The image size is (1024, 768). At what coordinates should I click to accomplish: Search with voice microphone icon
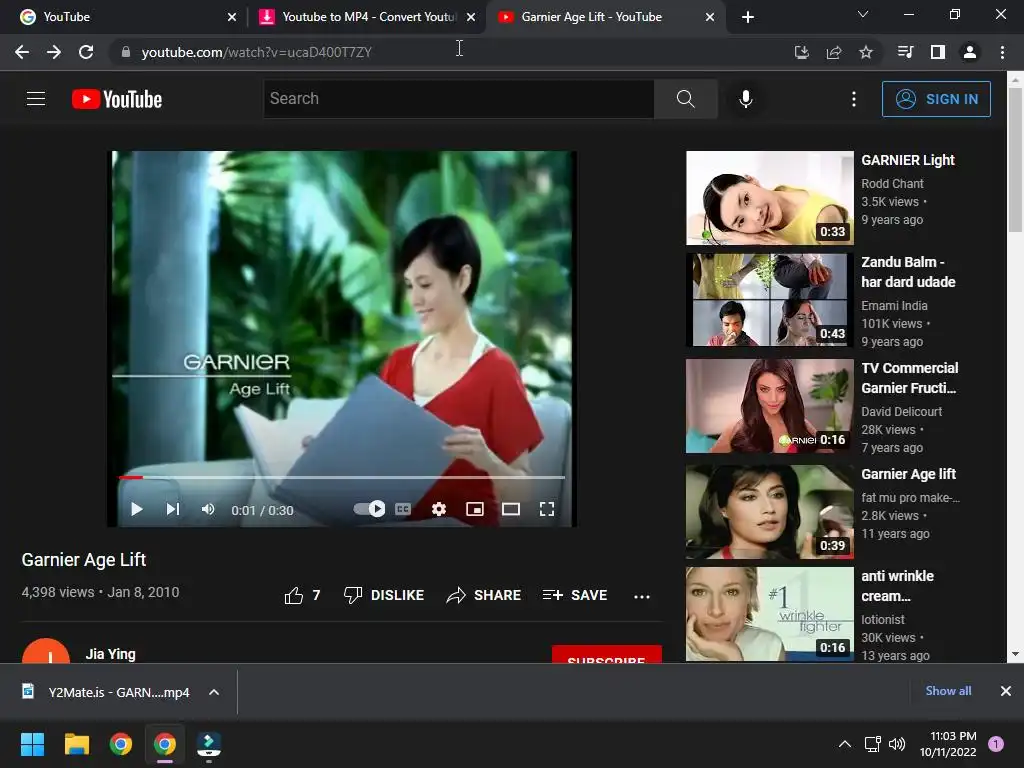click(x=745, y=99)
